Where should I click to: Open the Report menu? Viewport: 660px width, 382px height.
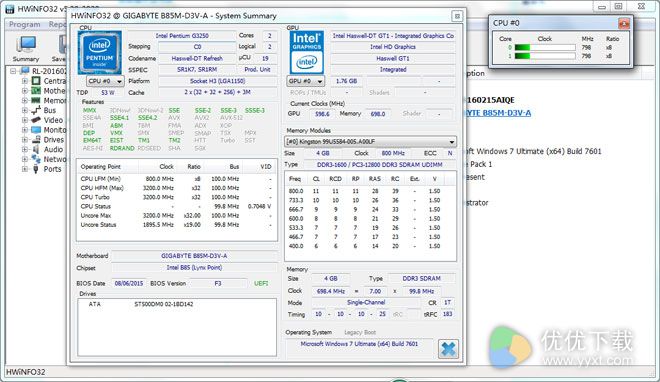point(57,24)
